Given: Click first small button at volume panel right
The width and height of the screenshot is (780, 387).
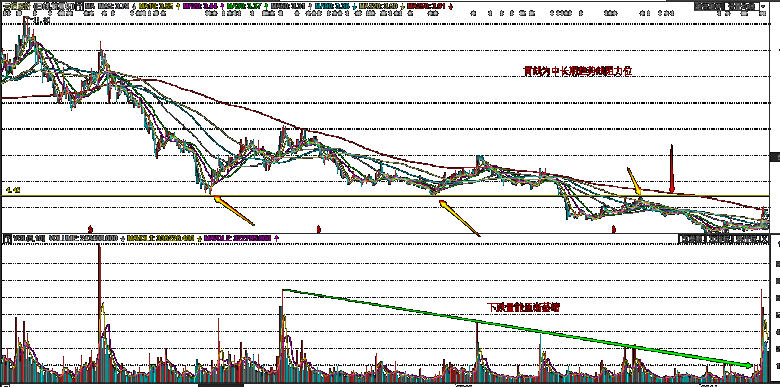Looking at the screenshot, I should click(x=691, y=239).
